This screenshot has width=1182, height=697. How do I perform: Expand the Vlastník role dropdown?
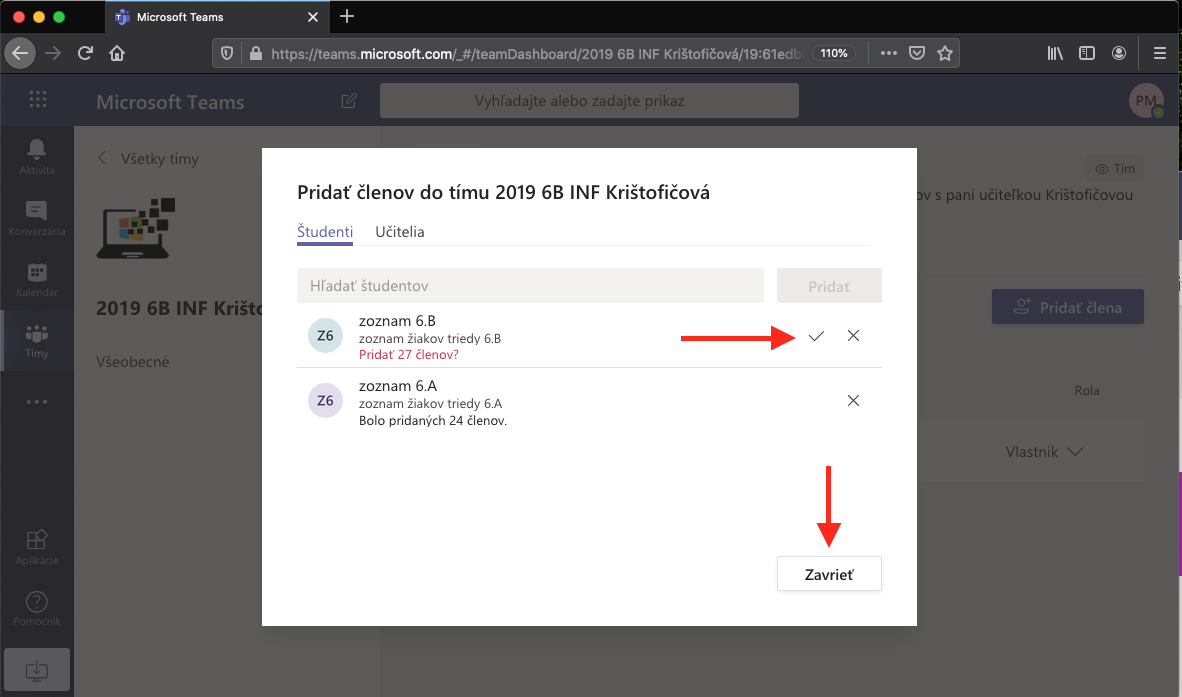1044,452
